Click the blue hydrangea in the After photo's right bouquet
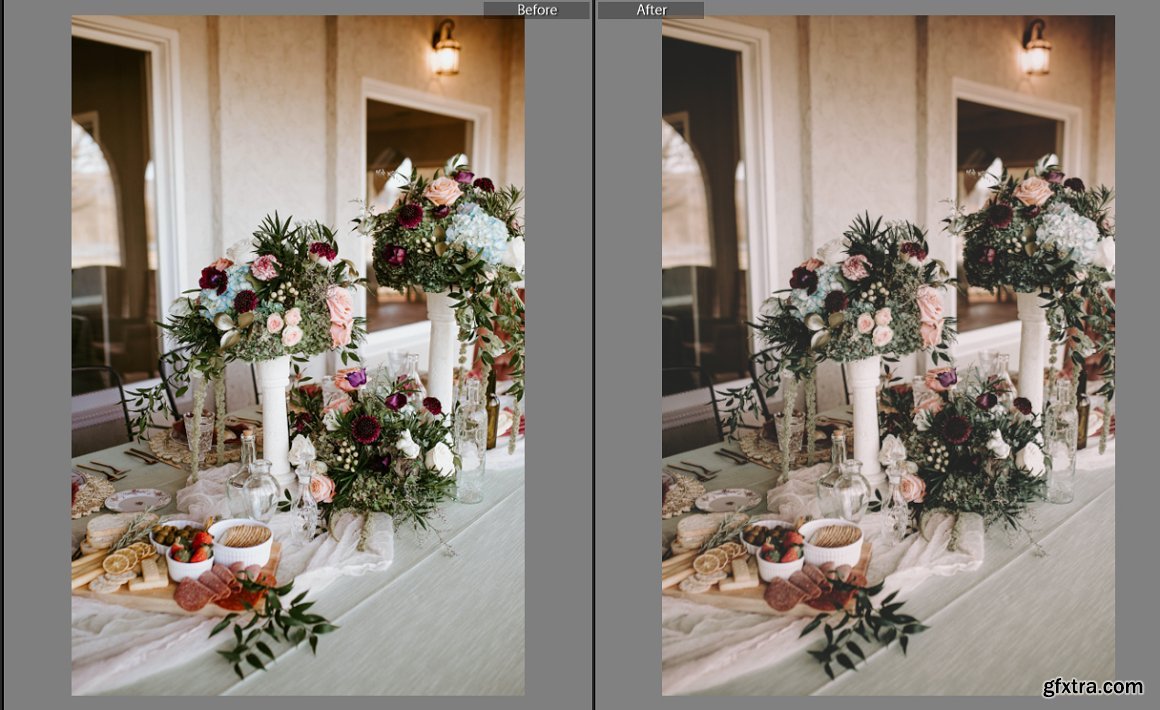This screenshot has width=1160, height=710. tap(1067, 231)
